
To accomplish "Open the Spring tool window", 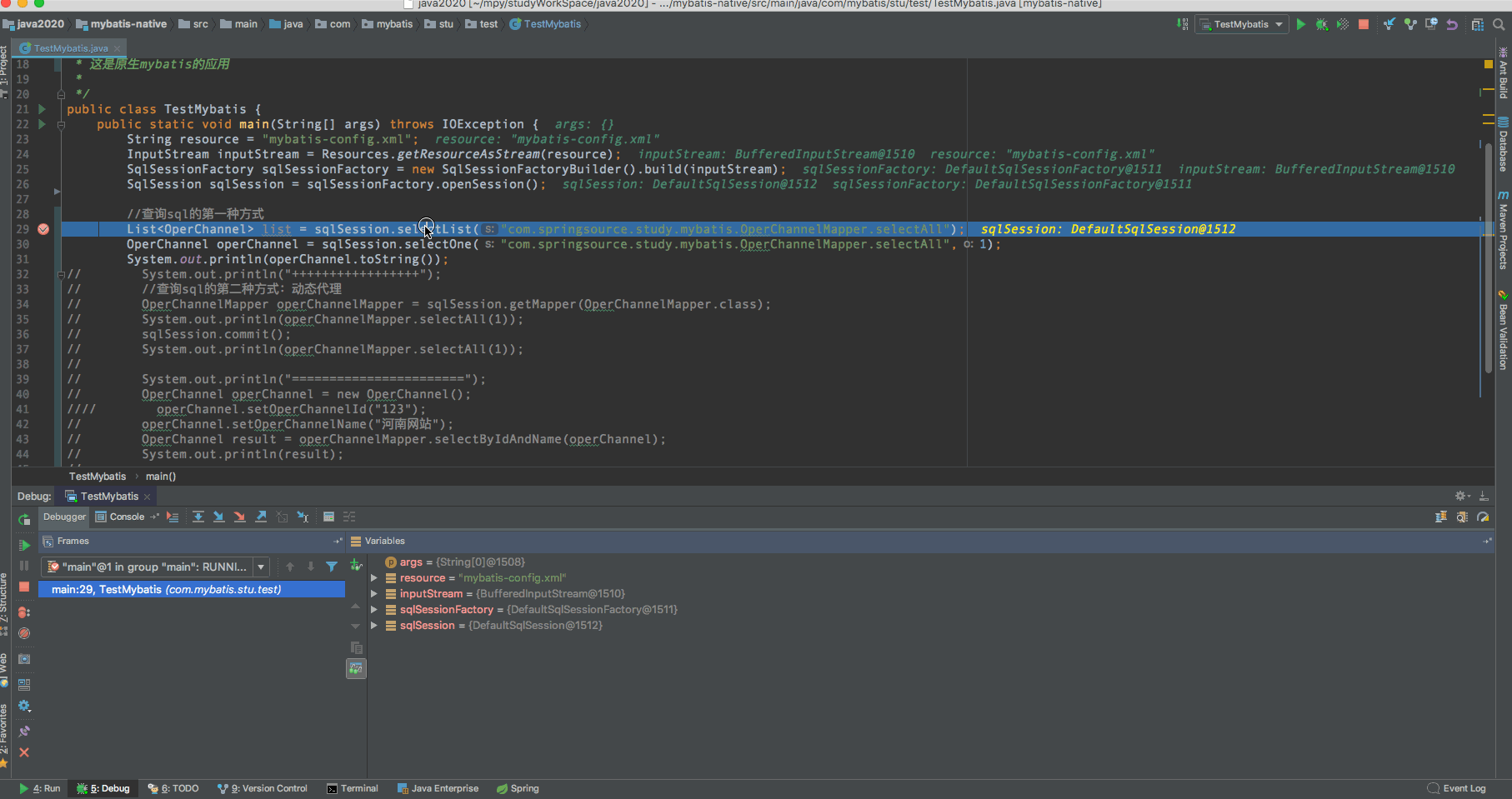I will pyautogui.click(x=518, y=789).
